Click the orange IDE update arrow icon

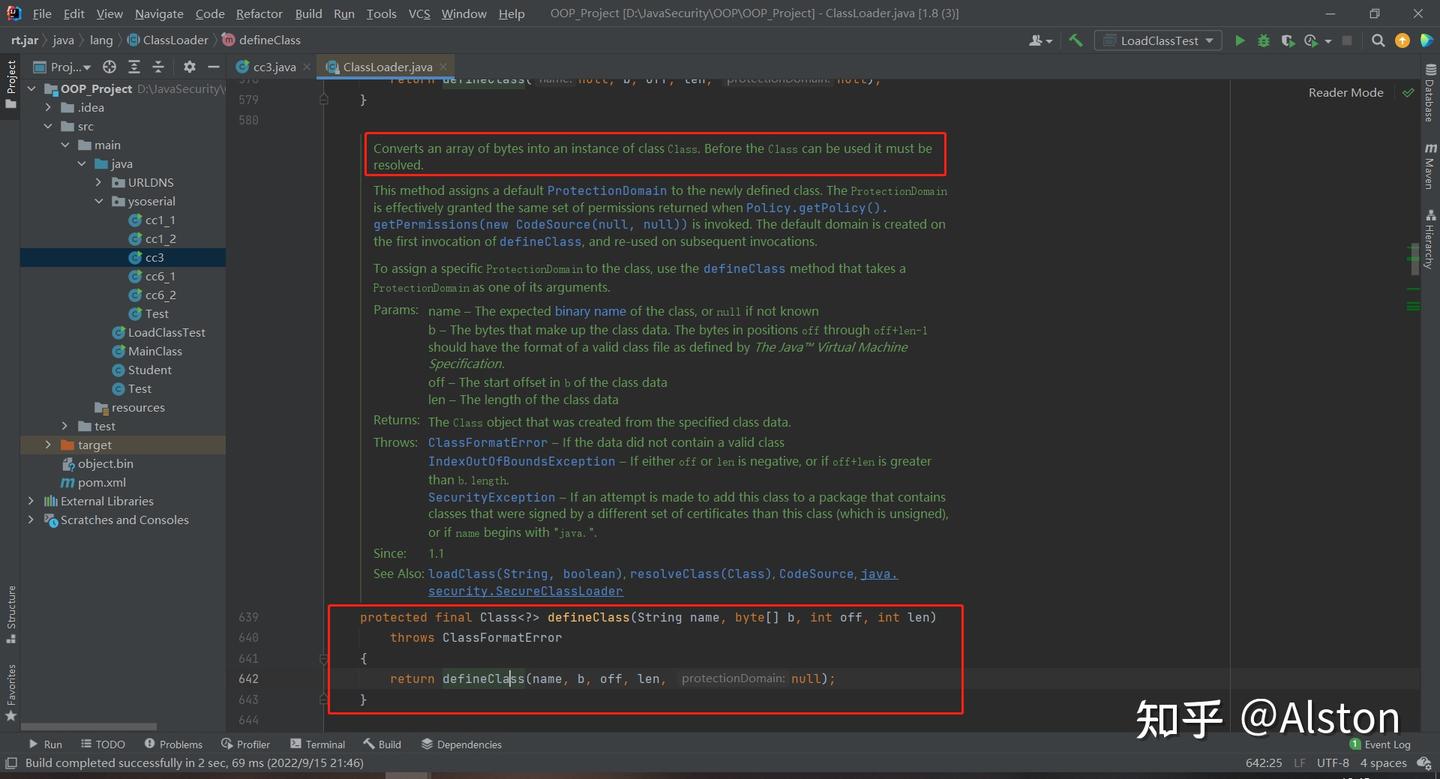pyautogui.click(x=1402, y=41)
